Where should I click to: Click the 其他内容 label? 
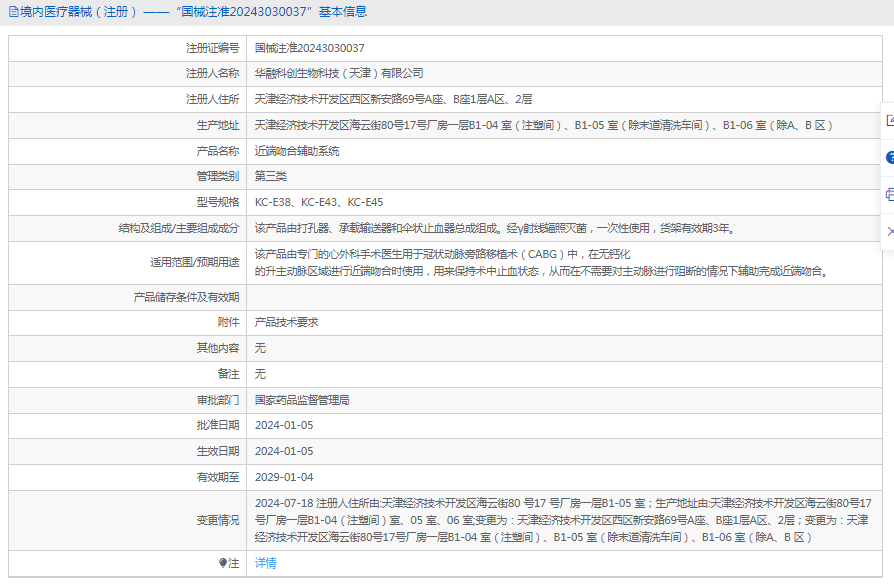point(218,348)
